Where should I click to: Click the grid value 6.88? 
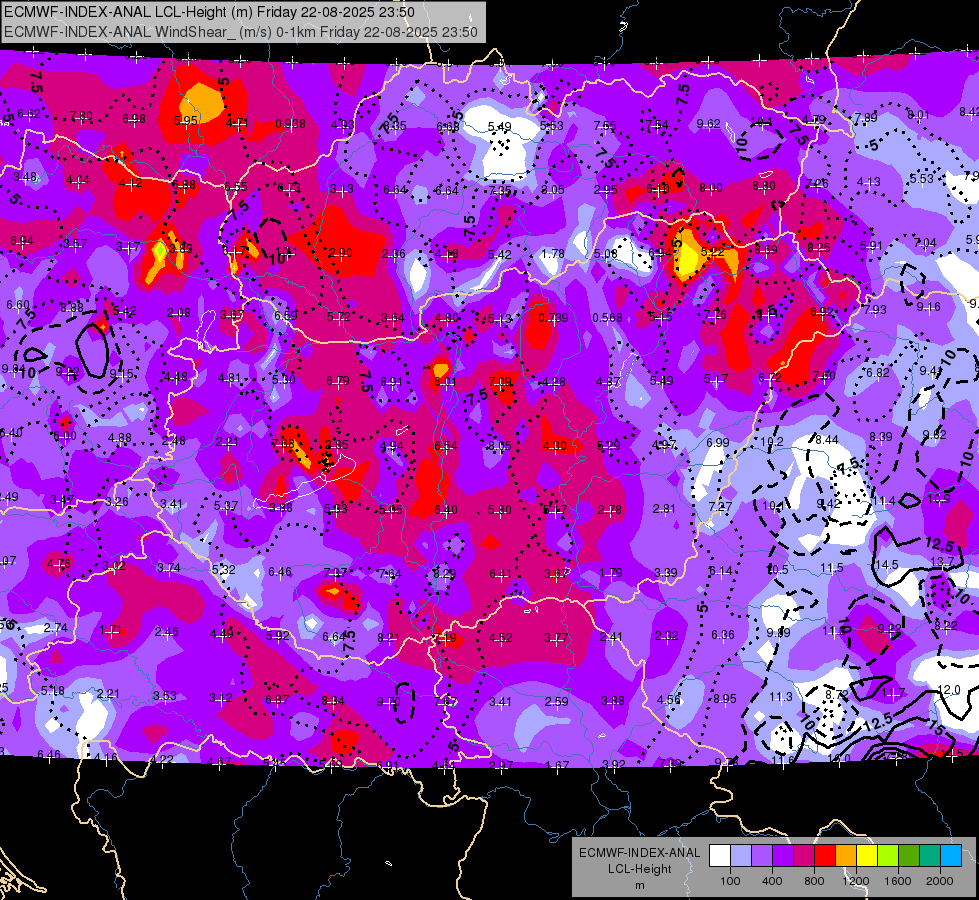[x=184, y=185]
